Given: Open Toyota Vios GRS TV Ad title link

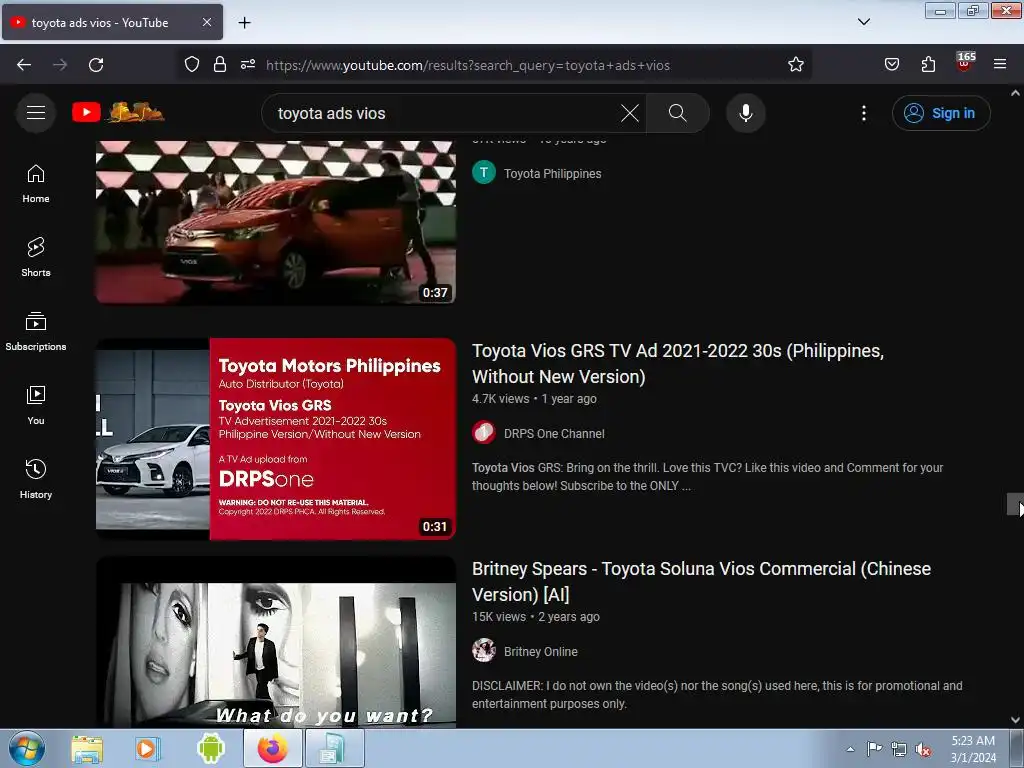Looking at the screenshot, I should point(678,364).
